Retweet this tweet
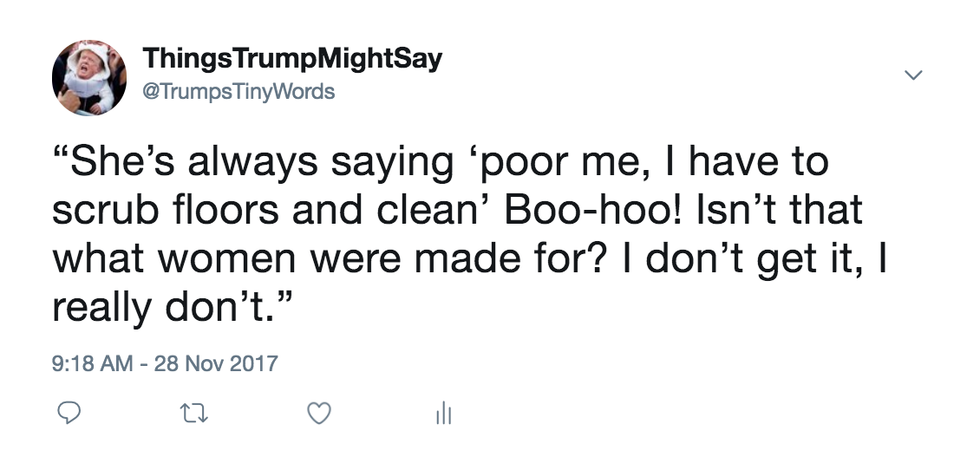This screenshot has height=470, width=980. (x=189, y=412)
